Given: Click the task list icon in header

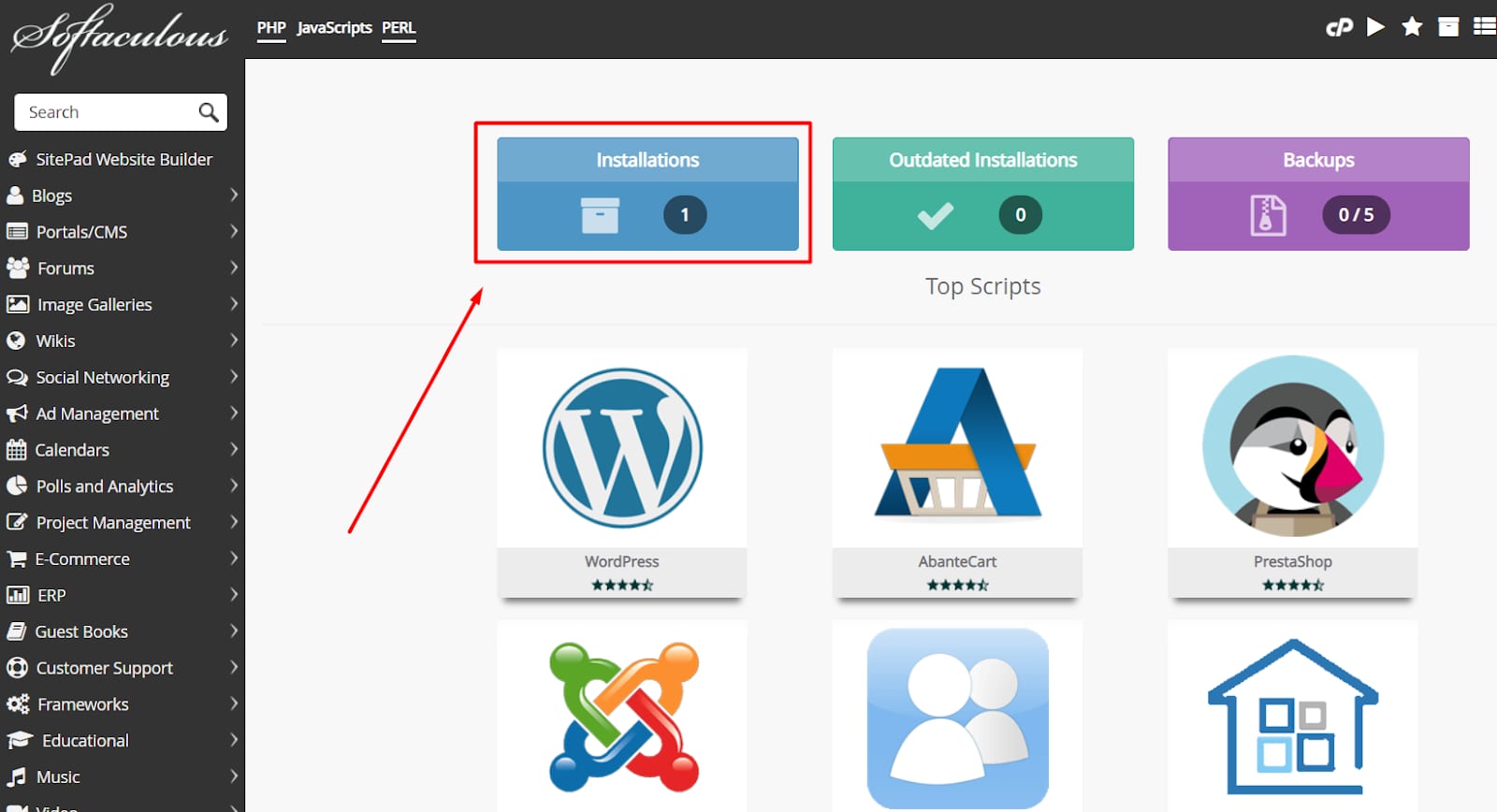Looking at the screenshot, I should coord(1484,27).
